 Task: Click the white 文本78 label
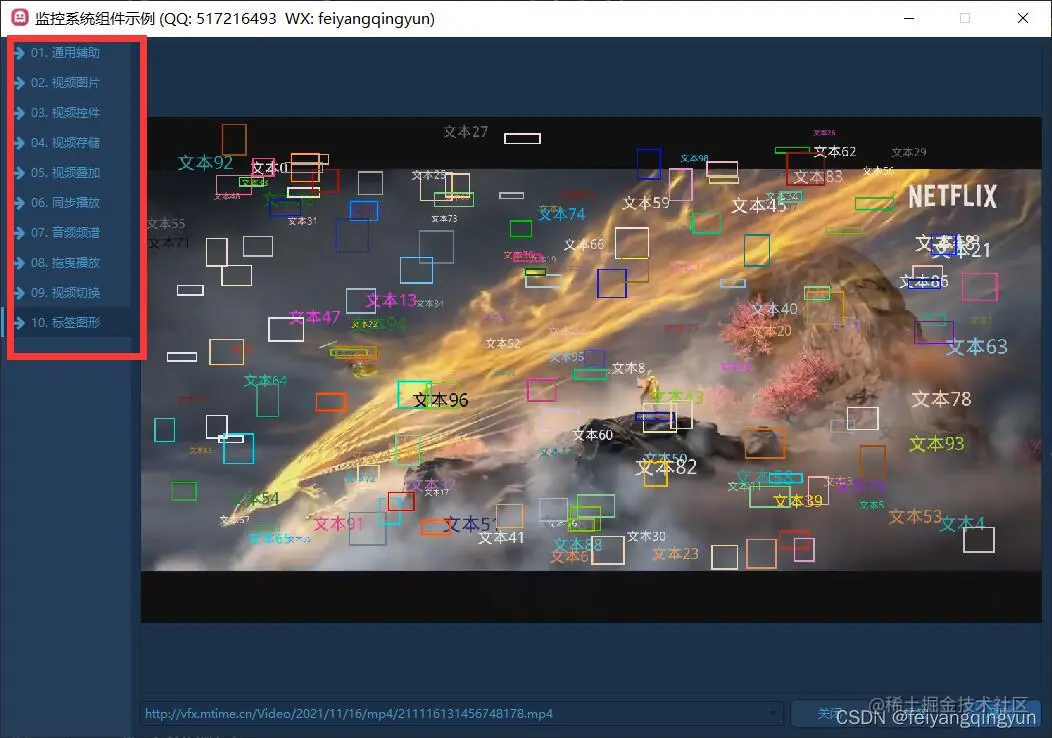point(941,399)
